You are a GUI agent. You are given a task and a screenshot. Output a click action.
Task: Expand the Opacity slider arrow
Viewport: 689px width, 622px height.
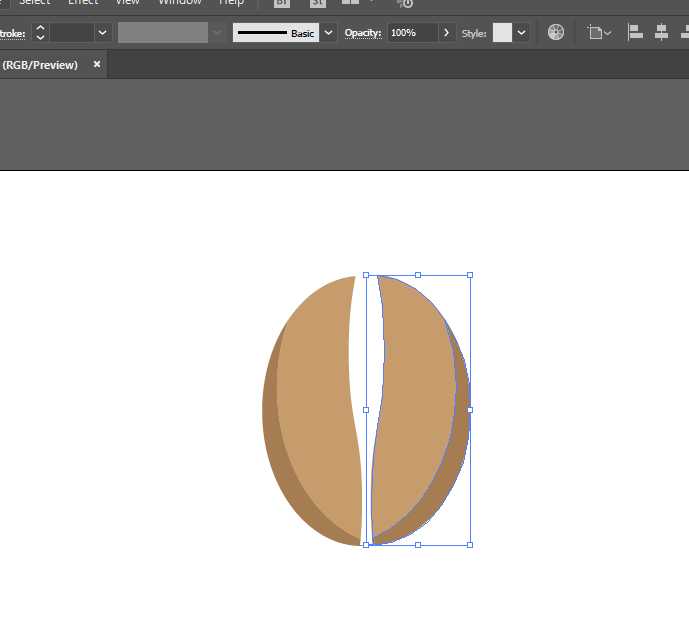(x=446, y=33)
